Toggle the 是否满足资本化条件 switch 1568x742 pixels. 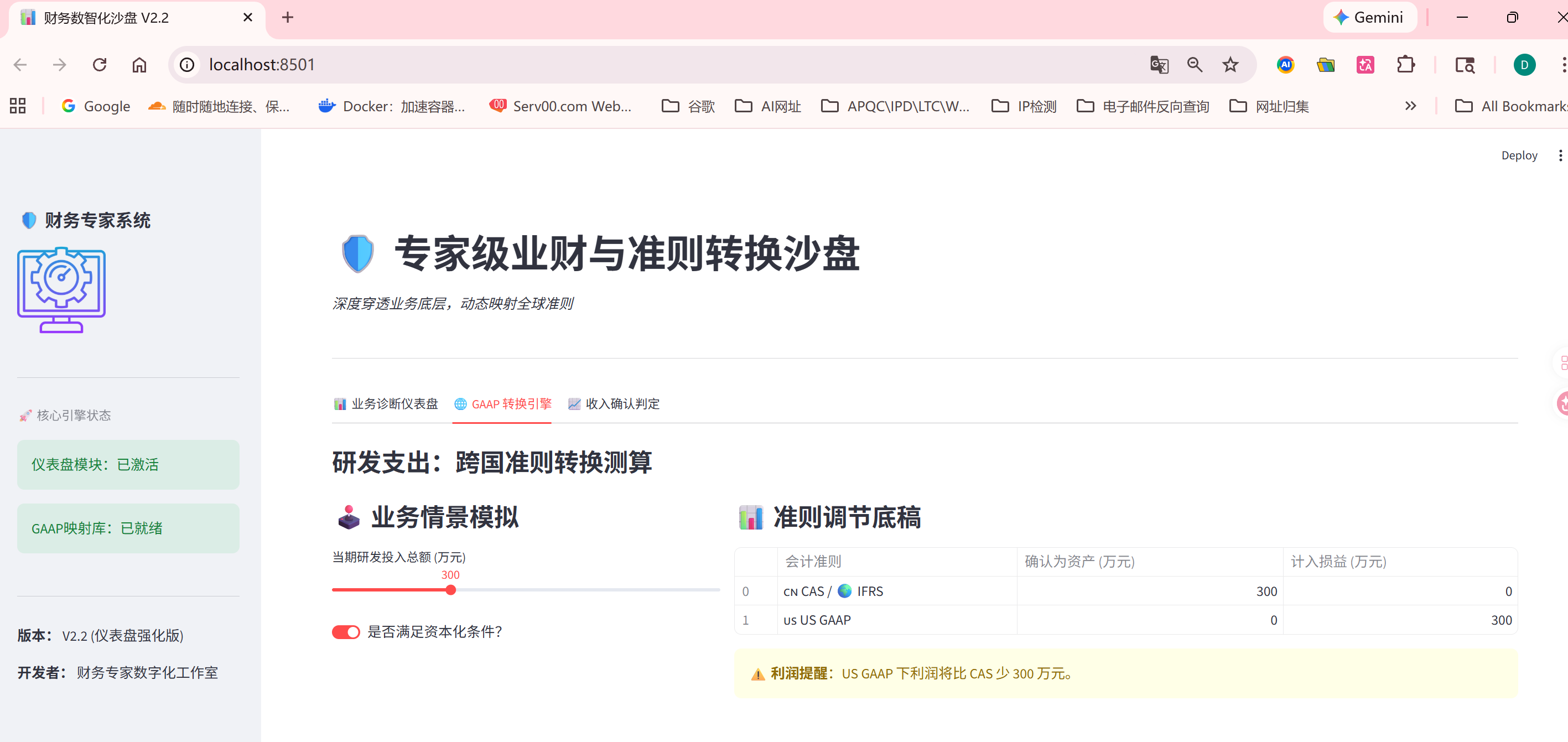[346, 632]
